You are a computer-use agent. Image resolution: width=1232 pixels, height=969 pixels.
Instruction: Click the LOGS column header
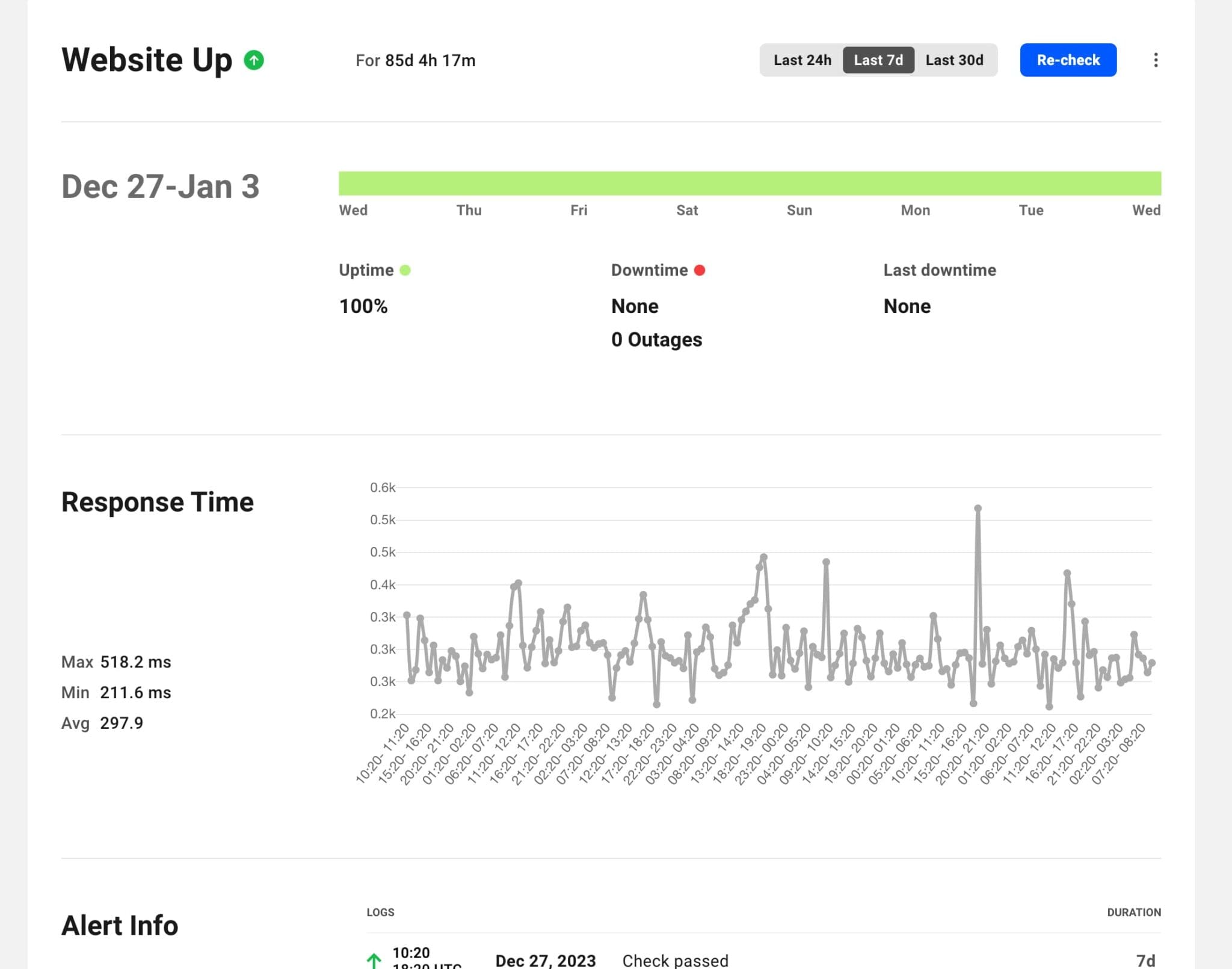coord(380,912)
